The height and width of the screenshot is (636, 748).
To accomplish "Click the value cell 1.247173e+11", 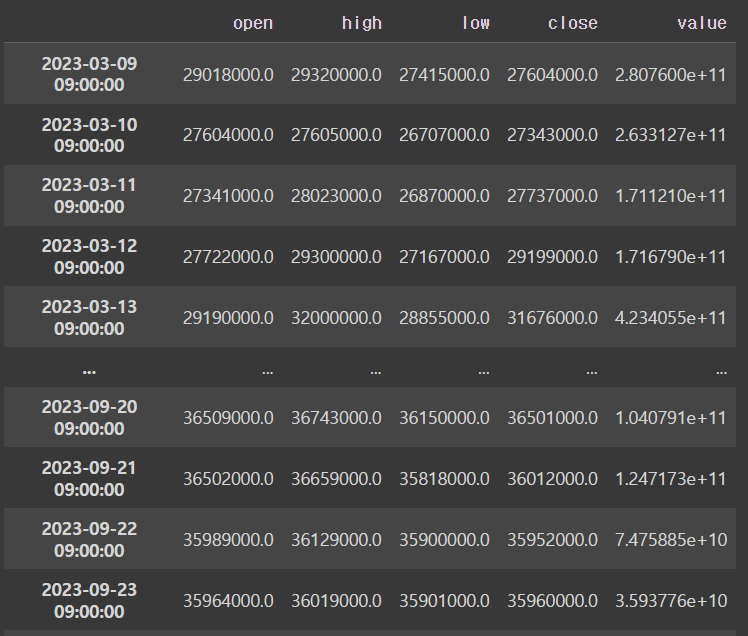I will click(671, 479).
